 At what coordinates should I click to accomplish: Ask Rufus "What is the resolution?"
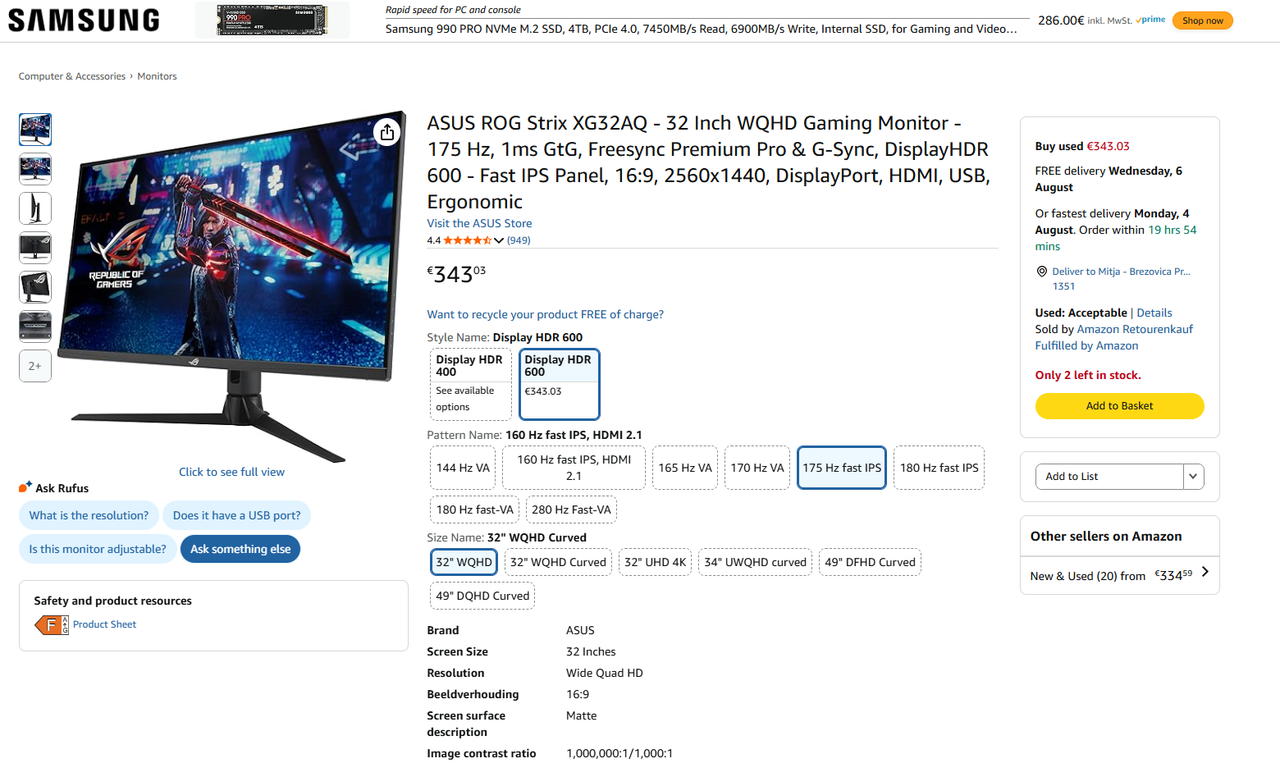tap(89, 515)
